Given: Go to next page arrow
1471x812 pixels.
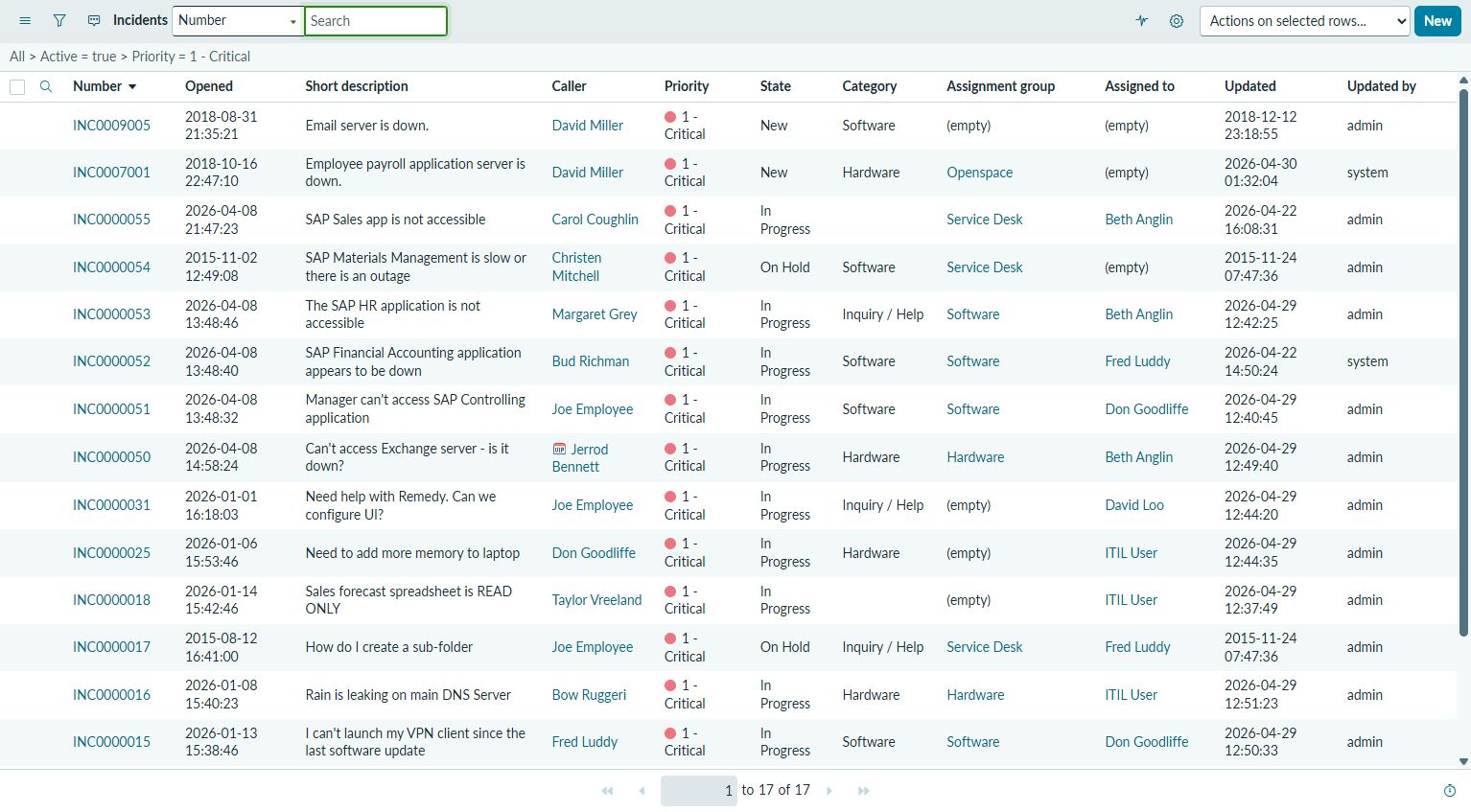Looking at the screenshot, I should [x=829, y=791].
